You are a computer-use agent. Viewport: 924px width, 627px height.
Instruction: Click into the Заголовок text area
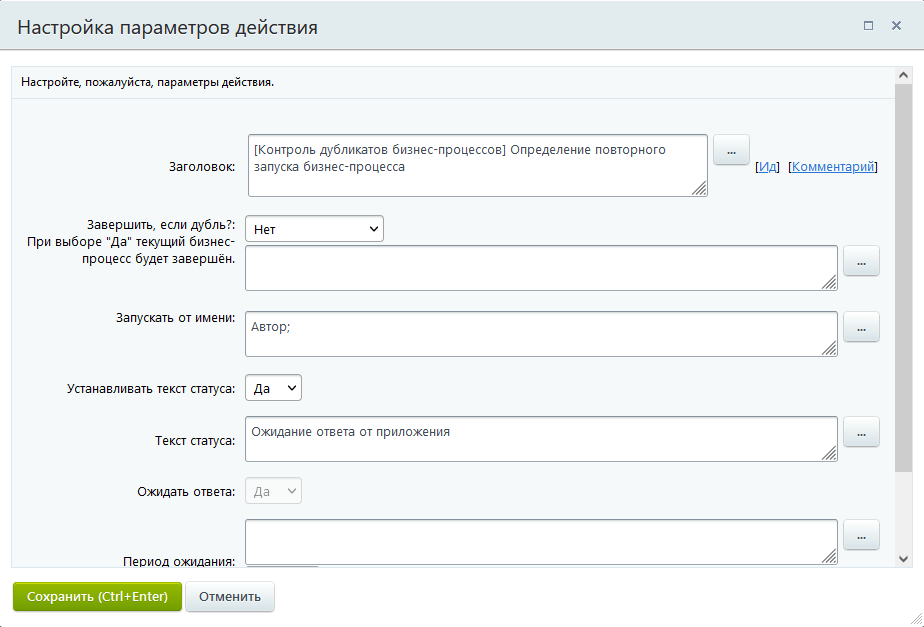click(x=476, y=165)
